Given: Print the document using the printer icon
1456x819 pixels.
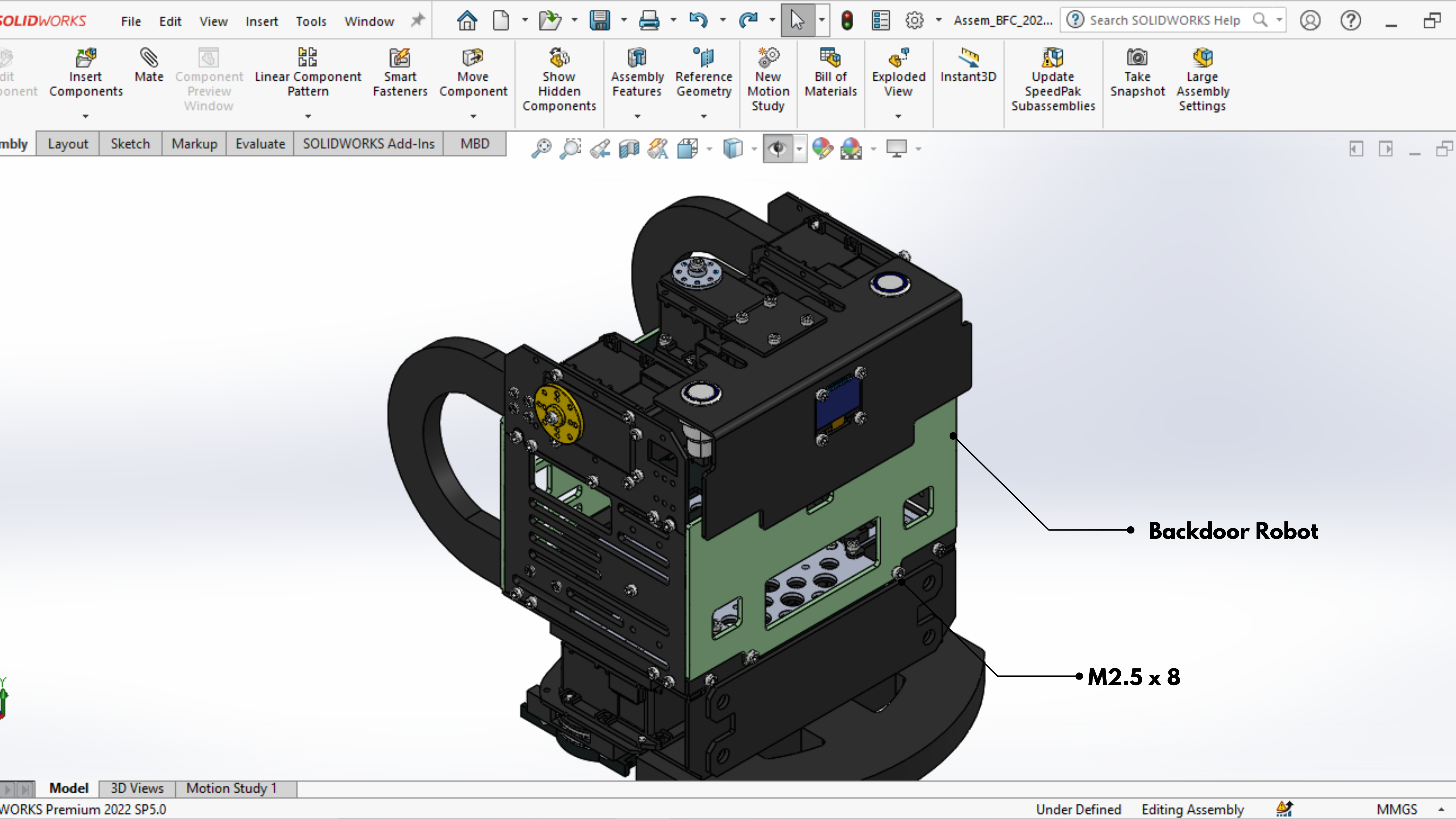Looking at the screenshot, I should (649, 21).
